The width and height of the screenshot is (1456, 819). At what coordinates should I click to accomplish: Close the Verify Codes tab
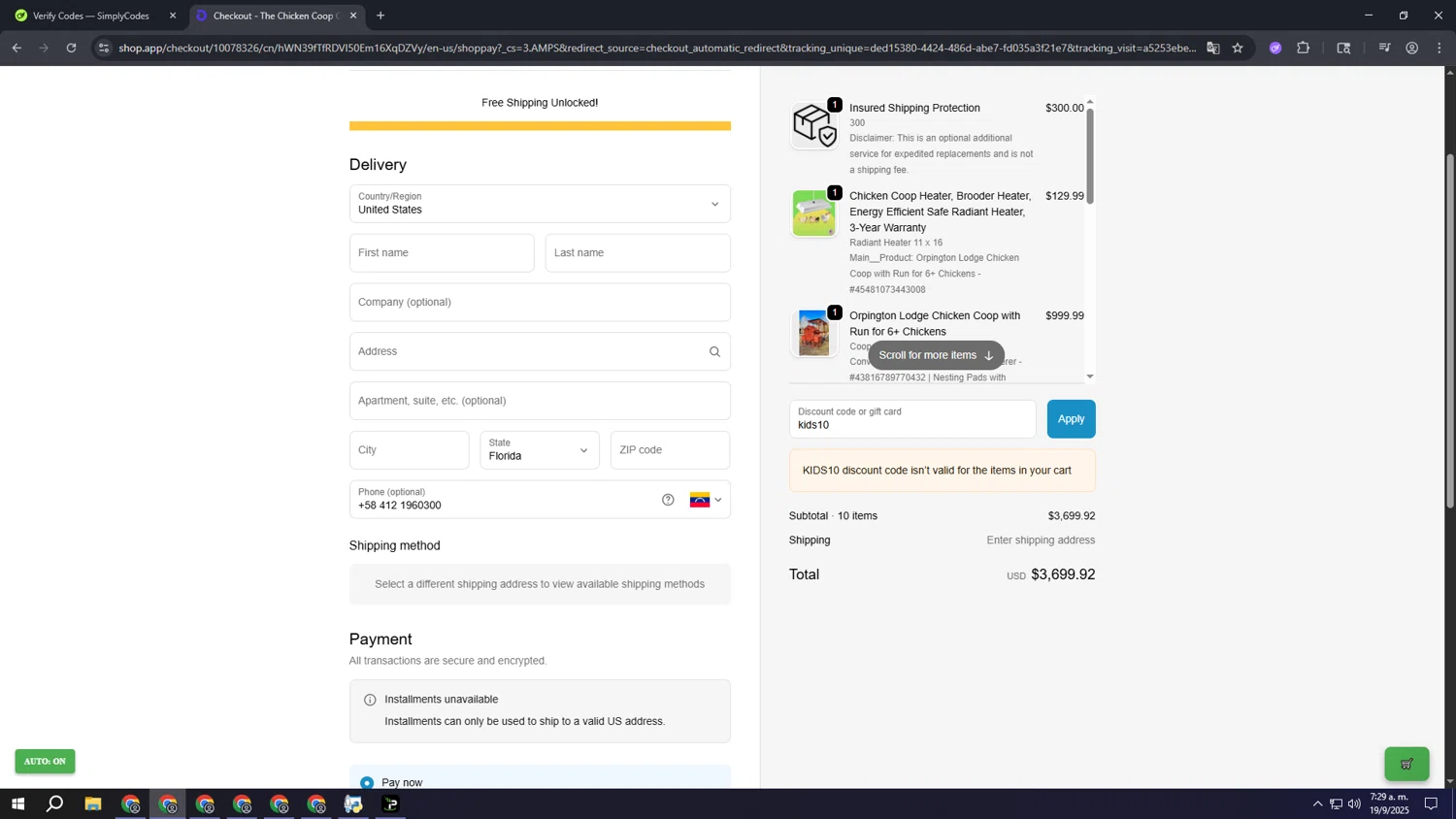(x=173, y=16)
